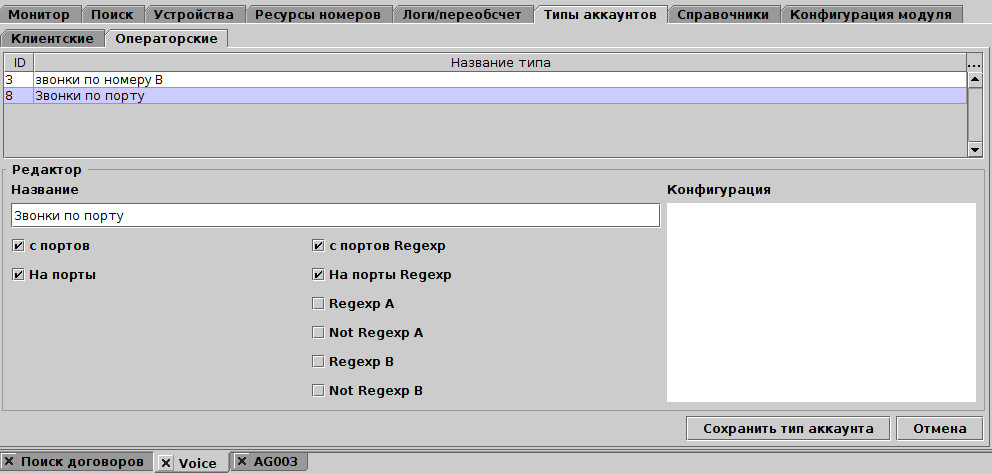Screen dimensions: 992x473
Task: Click the Название text field
Action: [335, 215]
